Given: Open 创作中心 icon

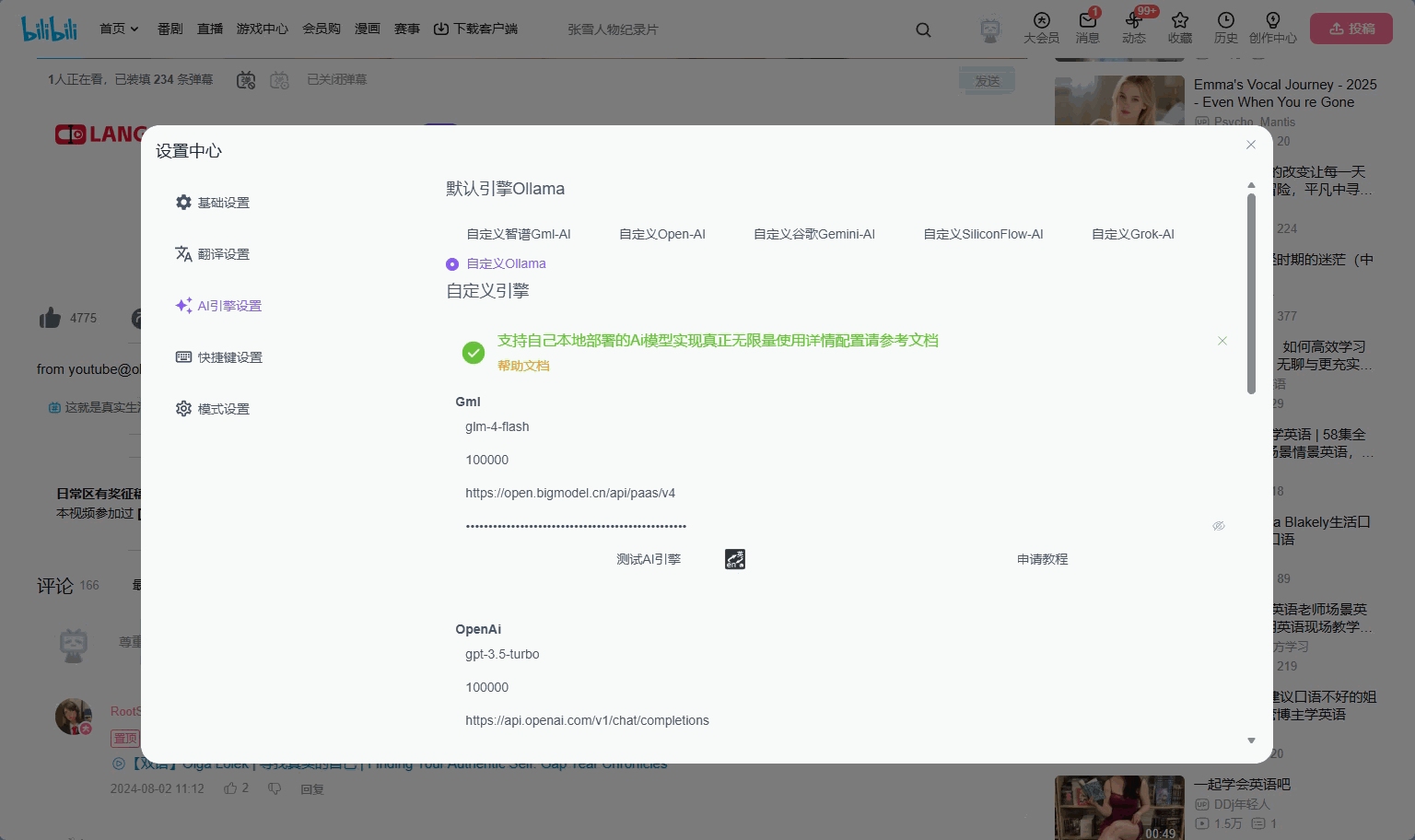Looking at the screenshot, I should tap(1273, 29).
